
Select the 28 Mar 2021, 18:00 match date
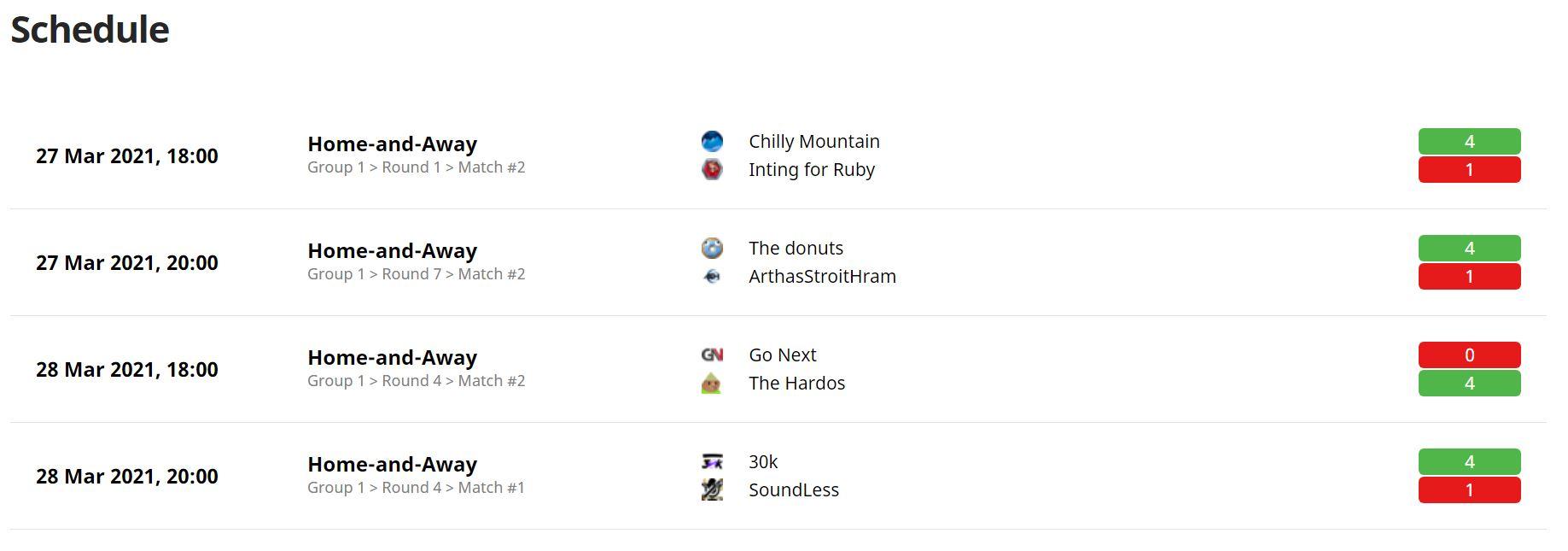click(127, 369)
